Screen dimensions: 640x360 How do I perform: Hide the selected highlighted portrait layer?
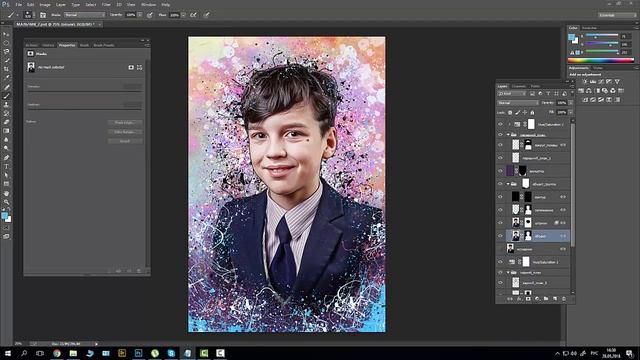[500, 236]
